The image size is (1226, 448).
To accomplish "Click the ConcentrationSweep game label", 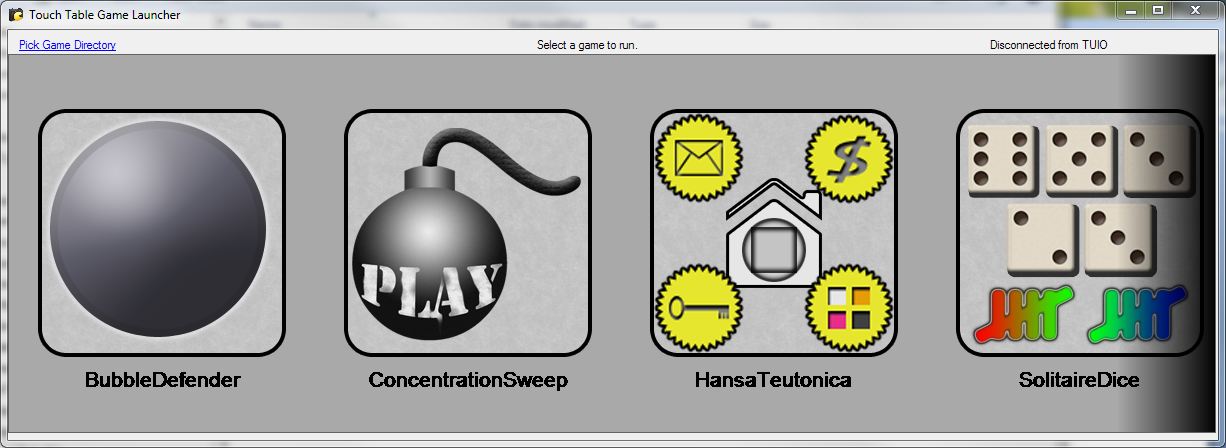I will [468, 381].
